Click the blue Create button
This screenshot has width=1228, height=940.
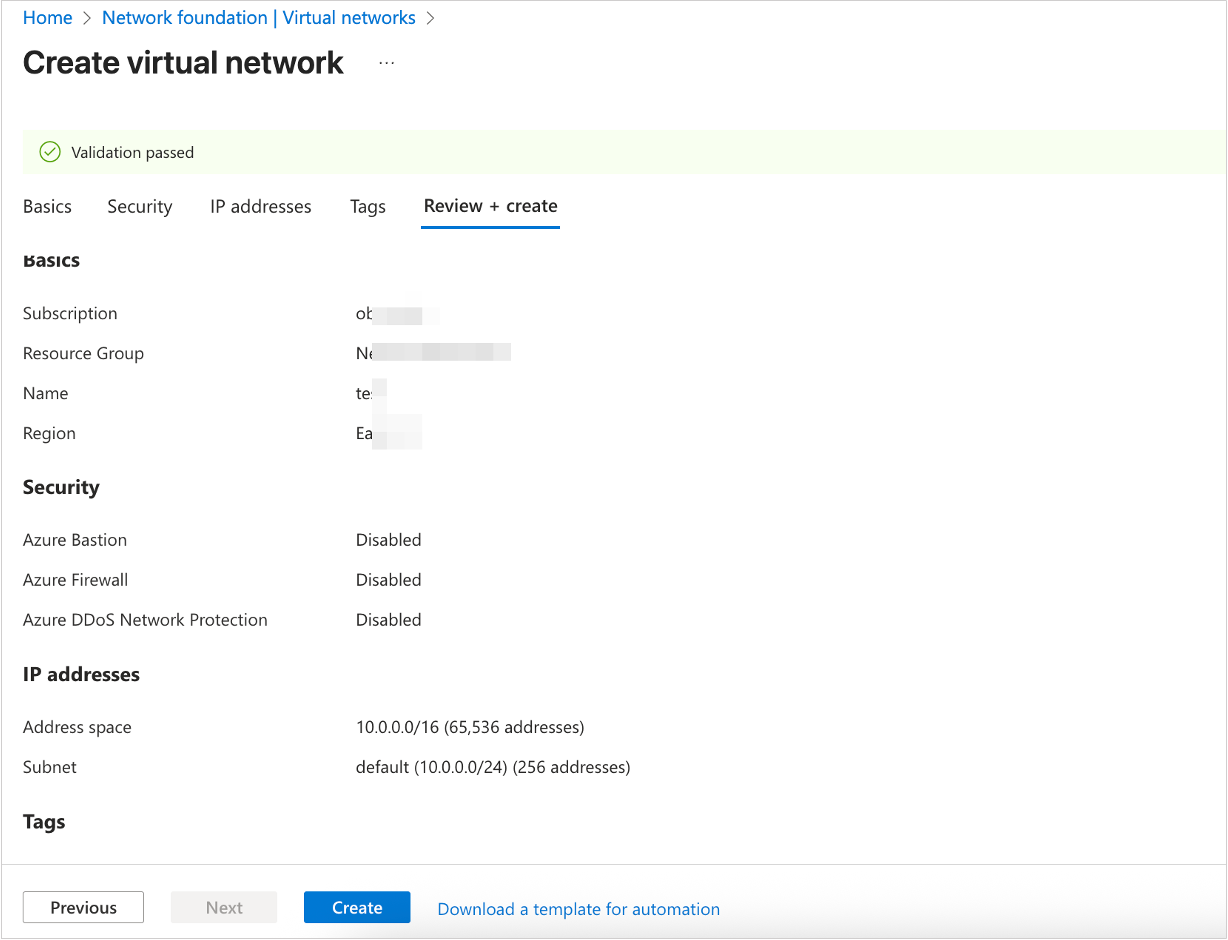point(357,908)
